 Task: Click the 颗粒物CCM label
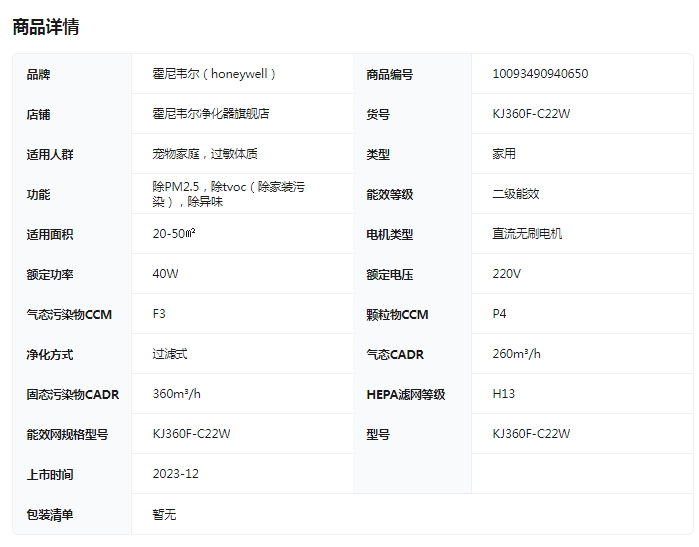tap(397, 315)
